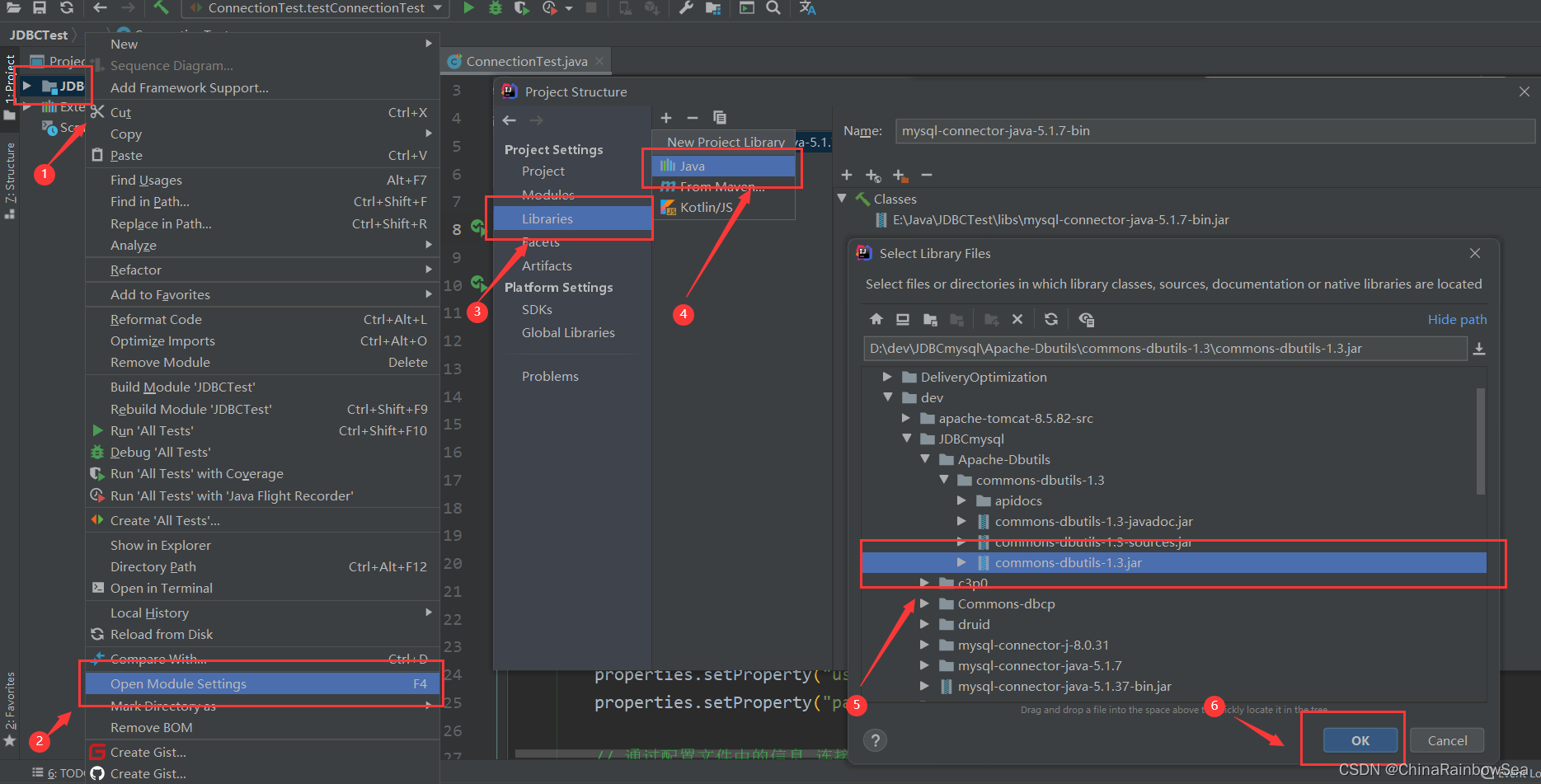Add new library with plus icon
This screenshot has height=784, width=1541.
666,118
